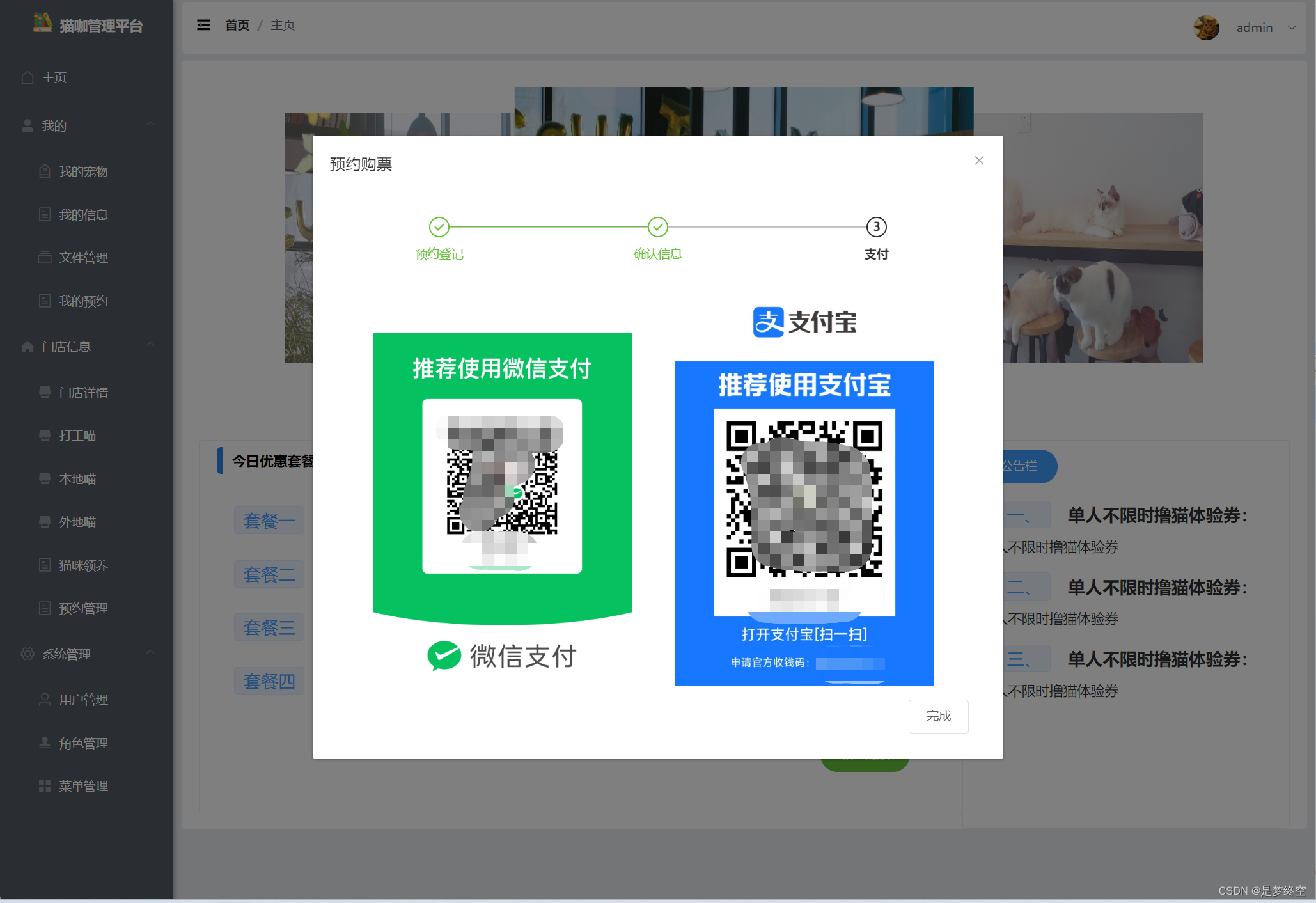Screen dimensions: 1316x903
Task: Click the gear icon beside 系统管理
Action: click(x=27, y=654)
